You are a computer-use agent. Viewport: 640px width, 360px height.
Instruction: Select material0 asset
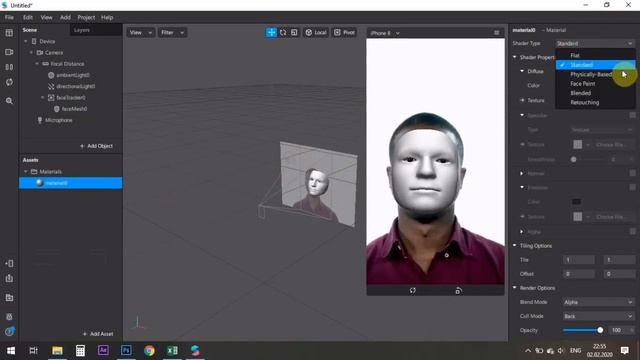(x=71, y=183)
